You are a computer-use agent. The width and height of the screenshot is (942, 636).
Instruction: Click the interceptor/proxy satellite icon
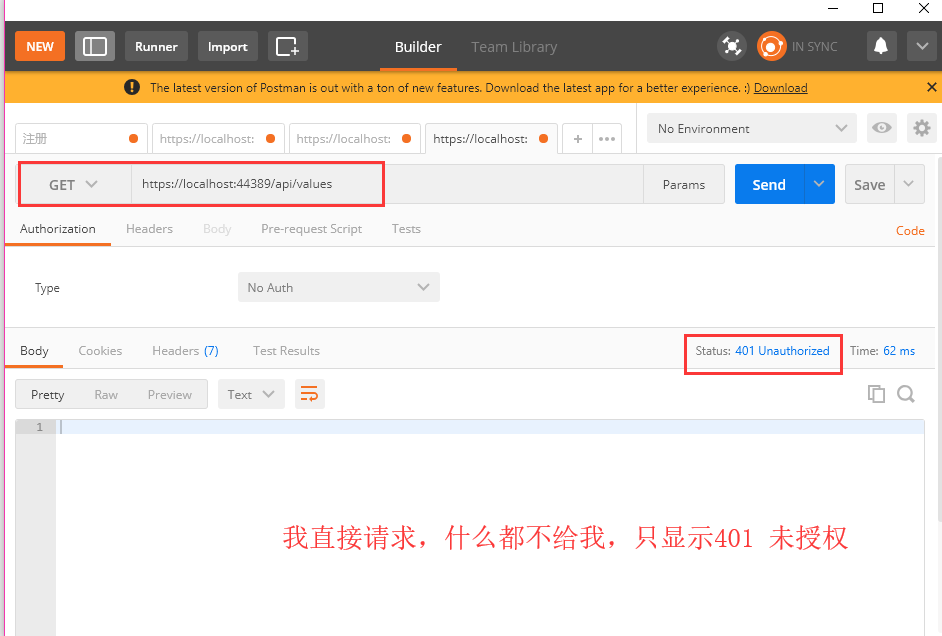[731, 46]
